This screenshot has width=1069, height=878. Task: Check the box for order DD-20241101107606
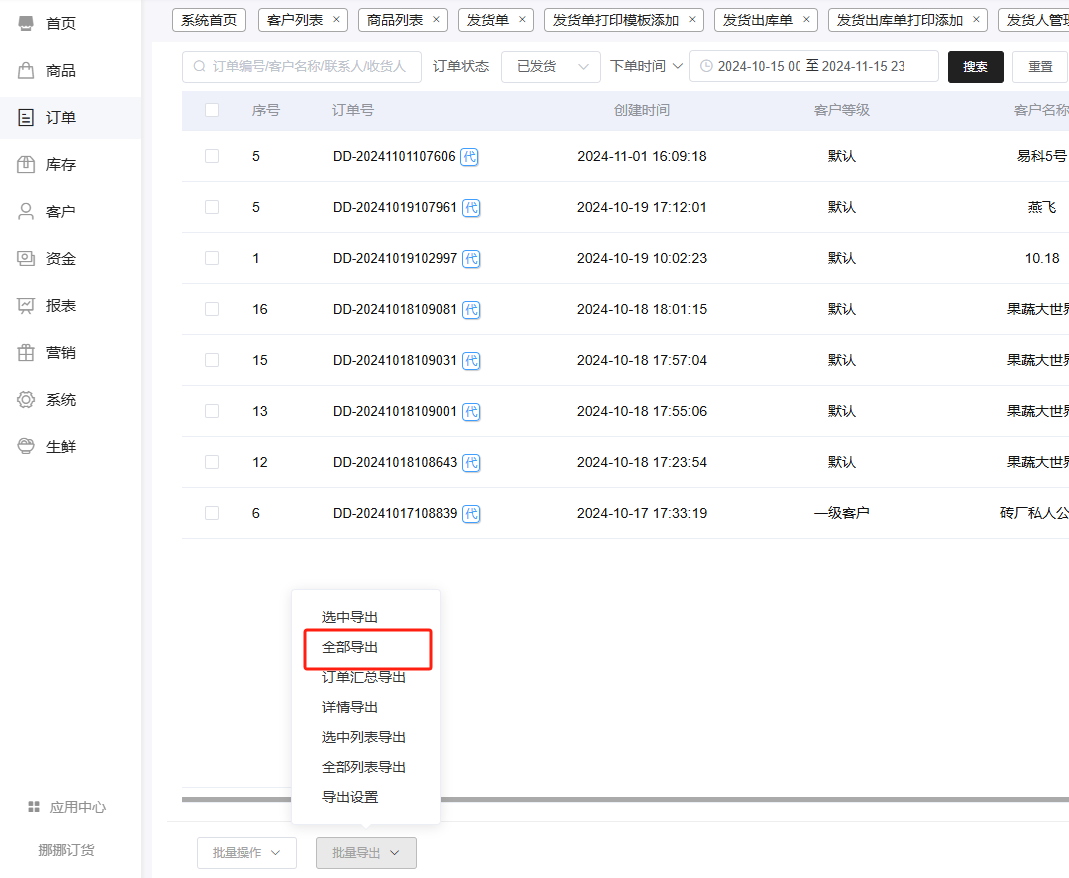[x=212, y=156]
